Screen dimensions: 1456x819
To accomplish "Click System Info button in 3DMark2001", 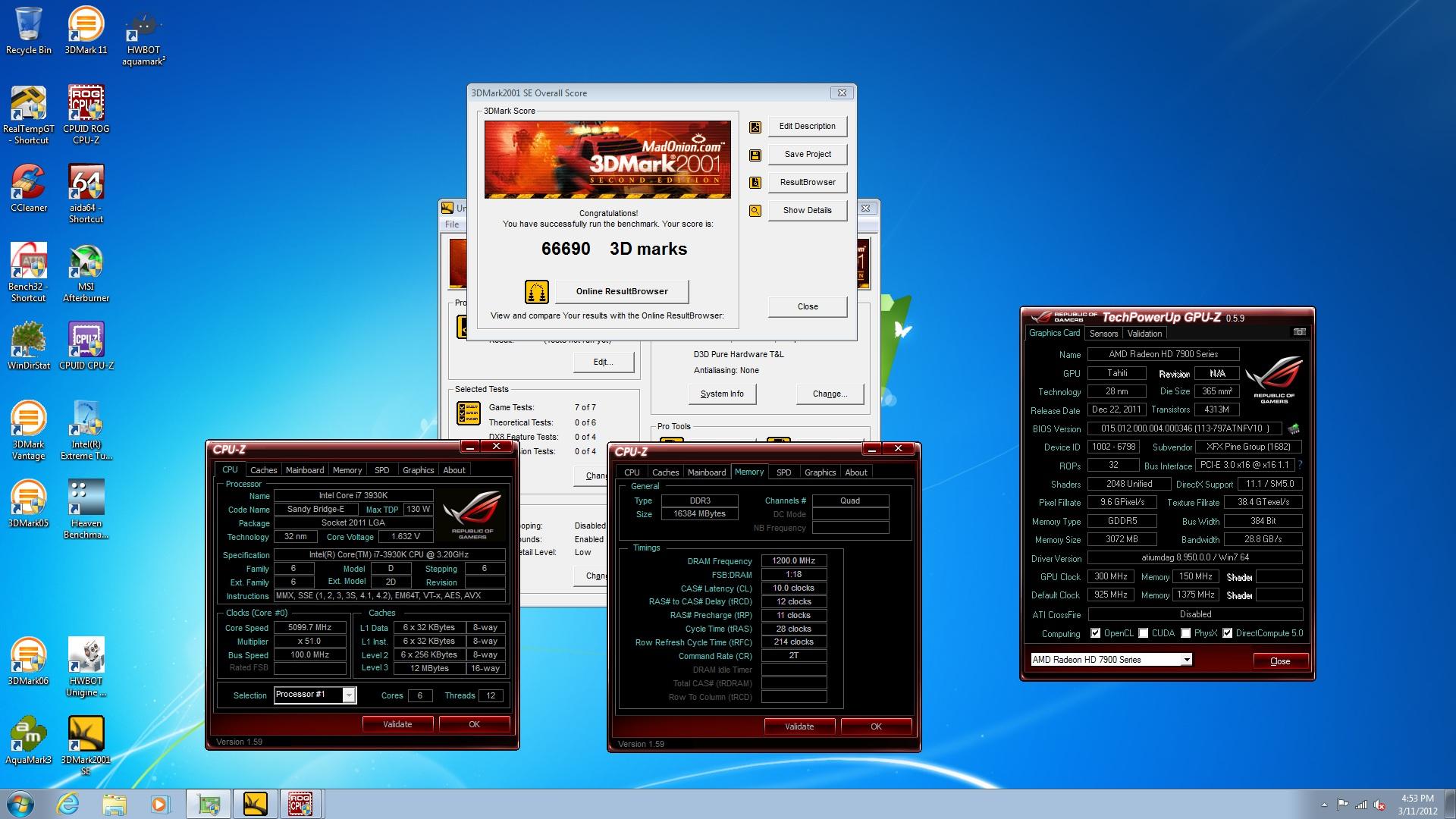I will point(722,394).
